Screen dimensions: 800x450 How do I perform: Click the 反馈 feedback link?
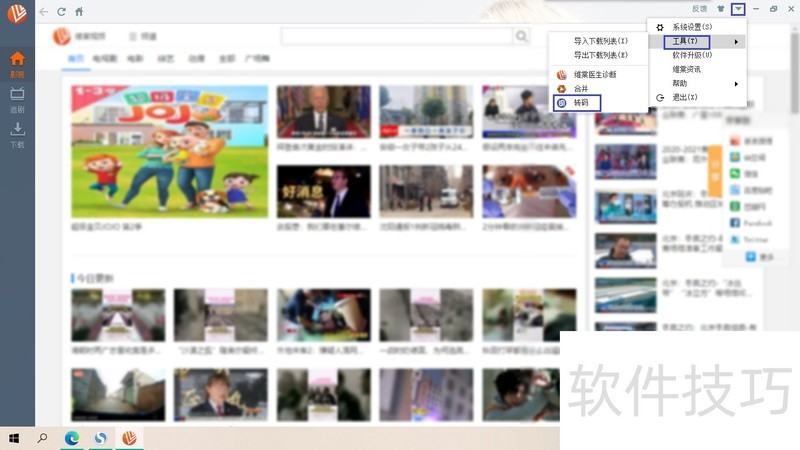(x=699, y=9)
